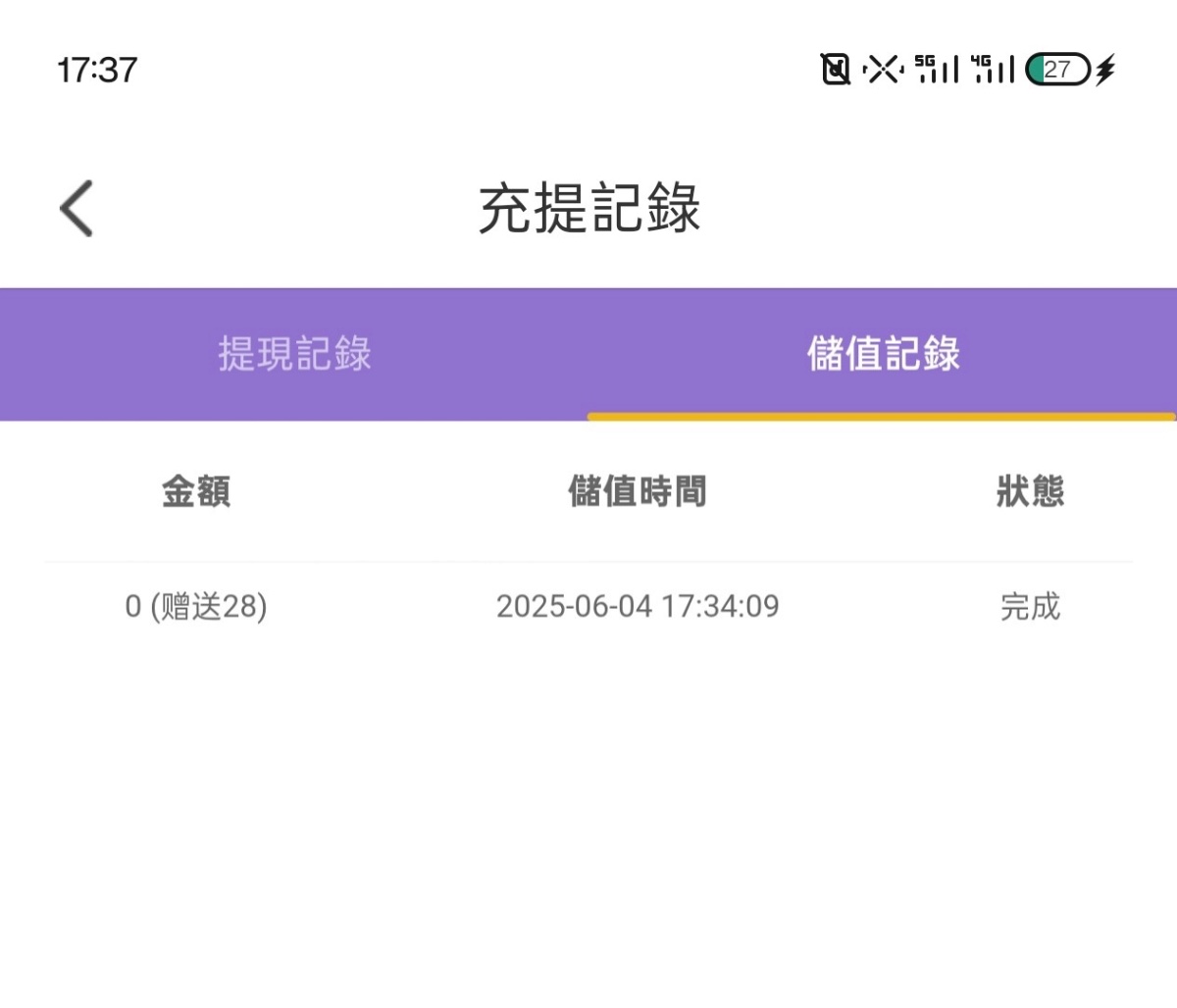Select the 儲值記錄 tab
Viewport: 1177px width, 1008px height.
[883, 354]
